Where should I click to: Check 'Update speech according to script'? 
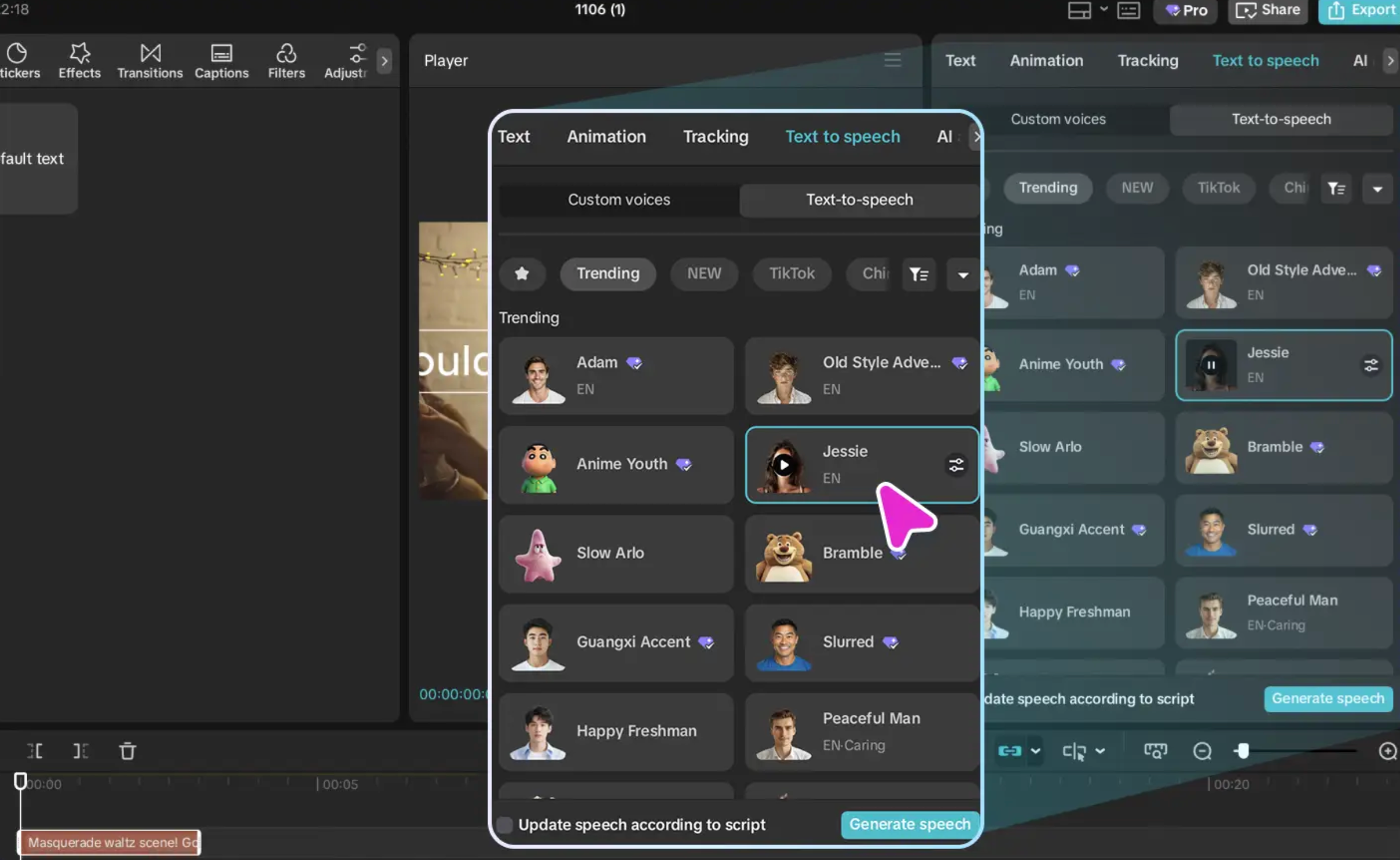pos(504,825)
